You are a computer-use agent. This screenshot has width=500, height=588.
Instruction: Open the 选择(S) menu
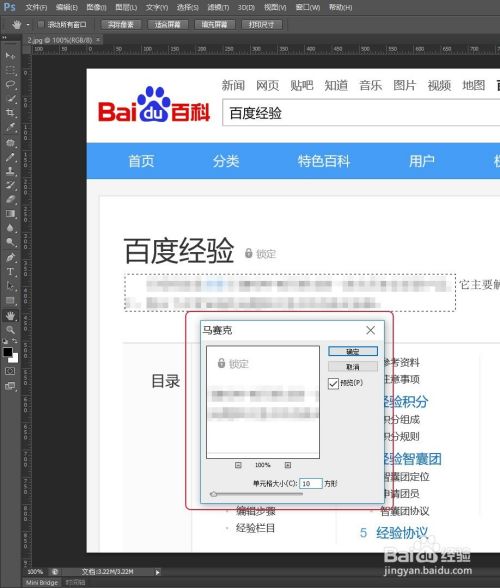[188, 7]
